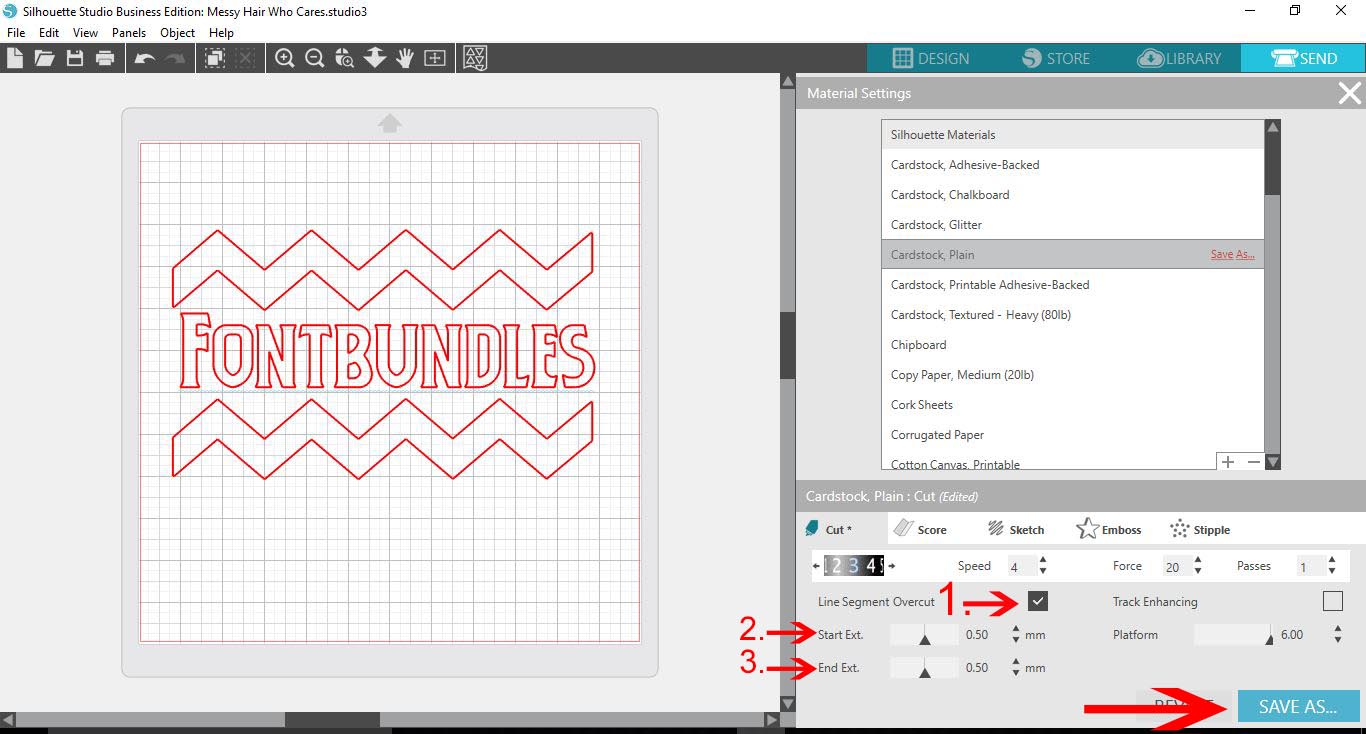Remove the material with the minus icon

click(x=1253, y=461)
